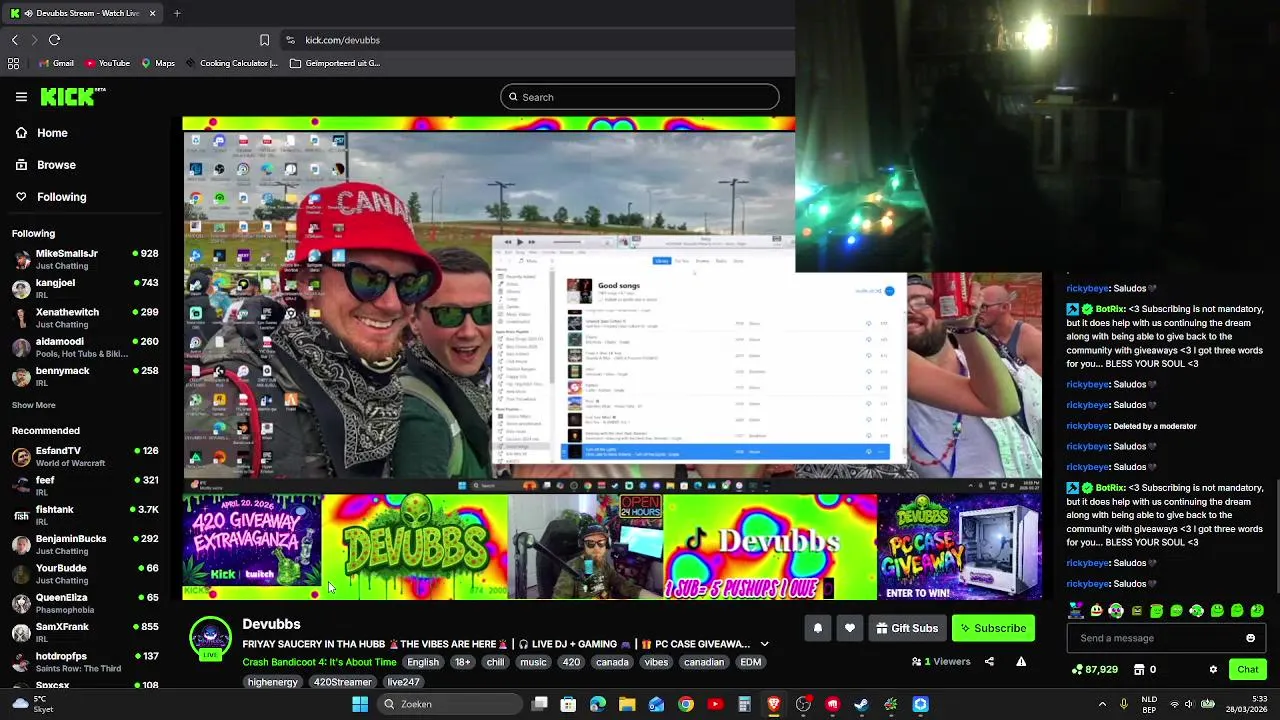Open the chat shop icon
Image resolution: width=1280 pixels, height=720 pixels.
point(1139,670)
